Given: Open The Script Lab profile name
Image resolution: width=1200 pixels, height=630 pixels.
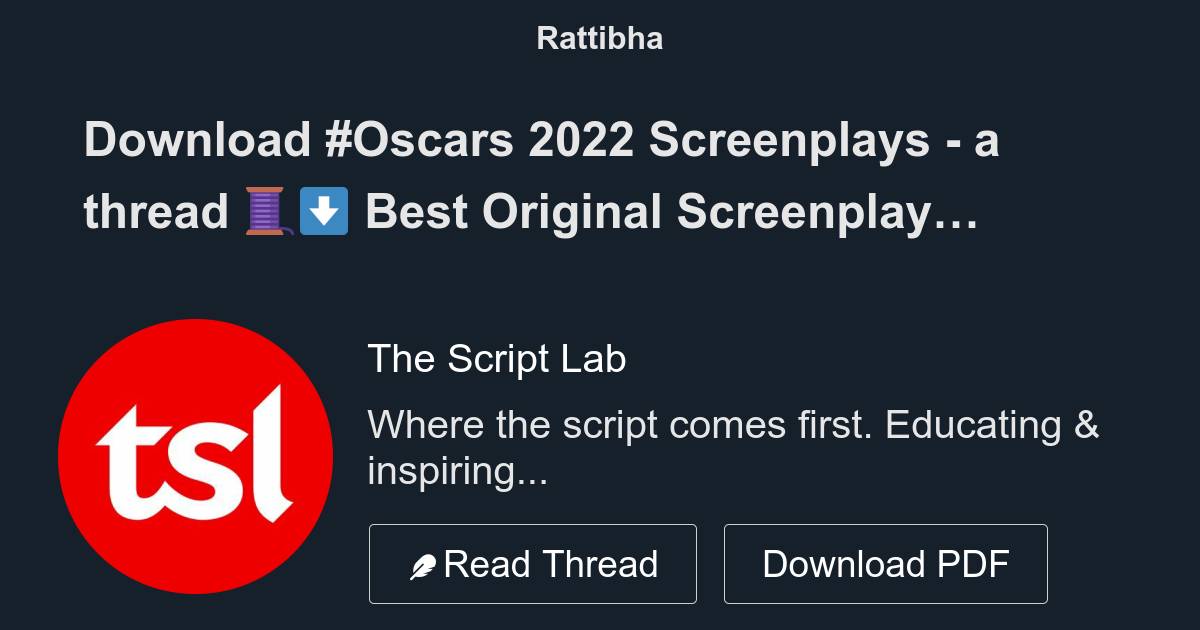Looking at the screenshot, I should pos(497,358).
